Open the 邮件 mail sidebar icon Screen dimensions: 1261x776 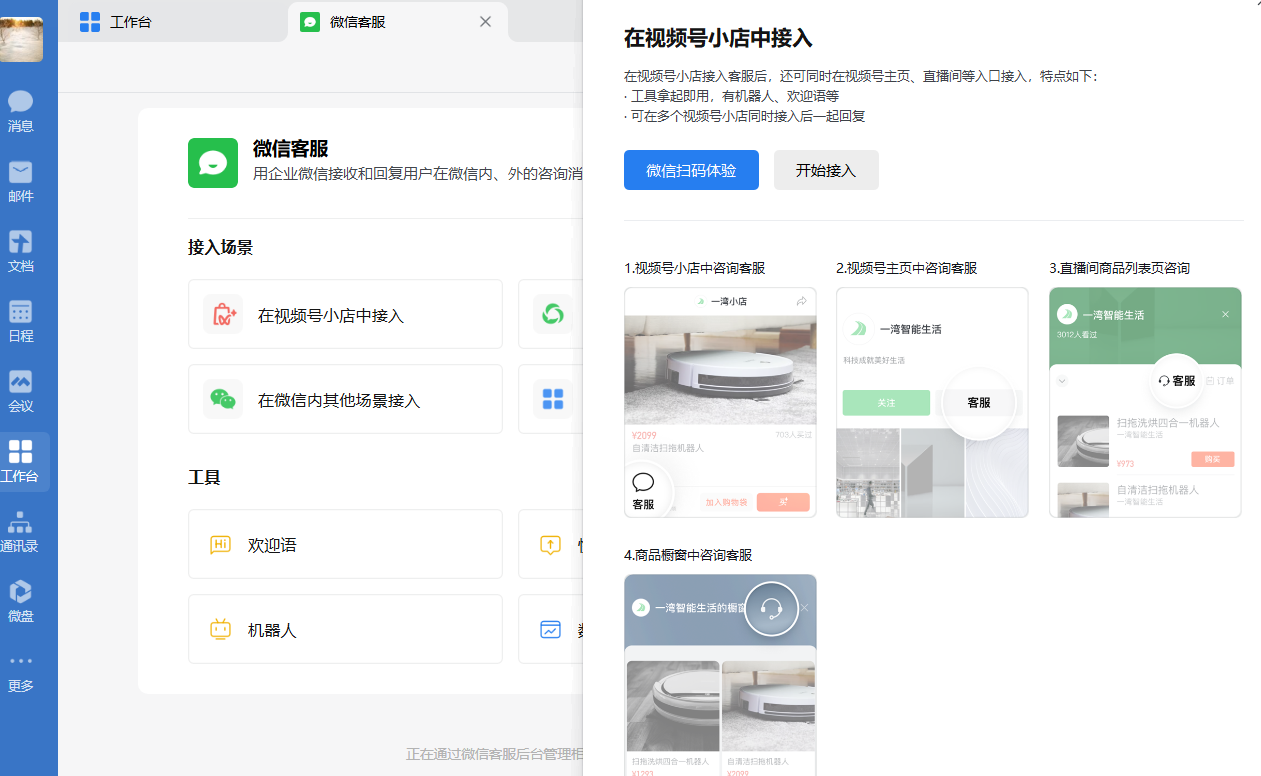tap(21, 181)
